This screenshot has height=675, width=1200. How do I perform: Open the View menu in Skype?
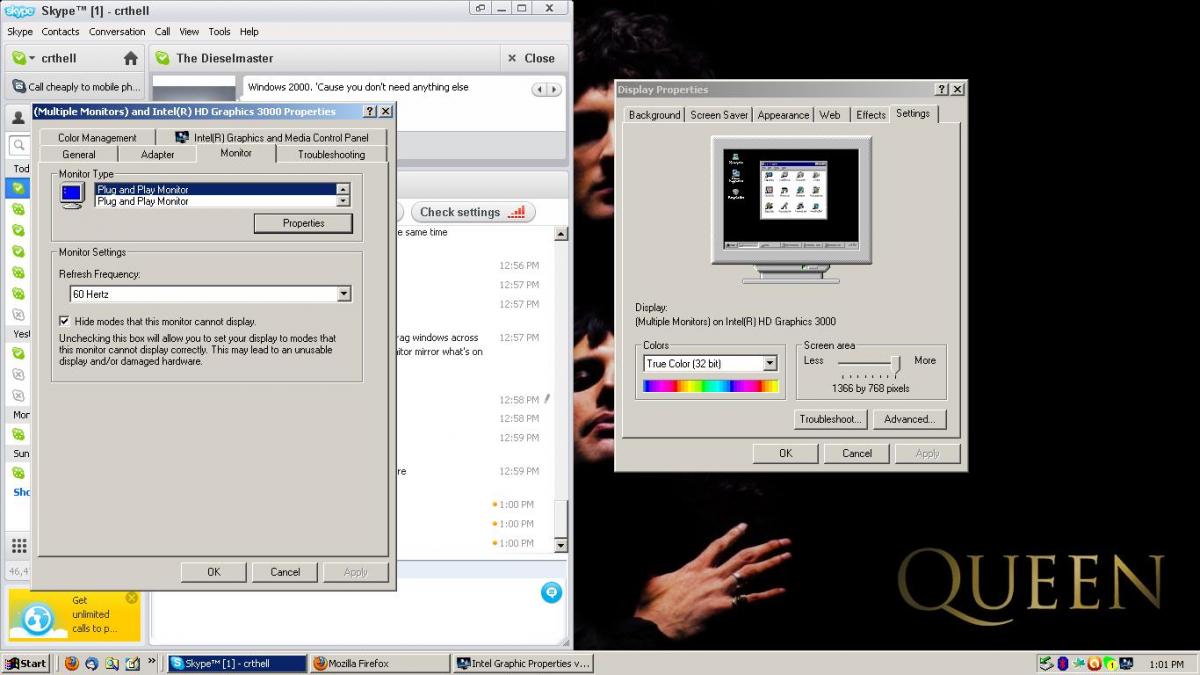(189, 31)
